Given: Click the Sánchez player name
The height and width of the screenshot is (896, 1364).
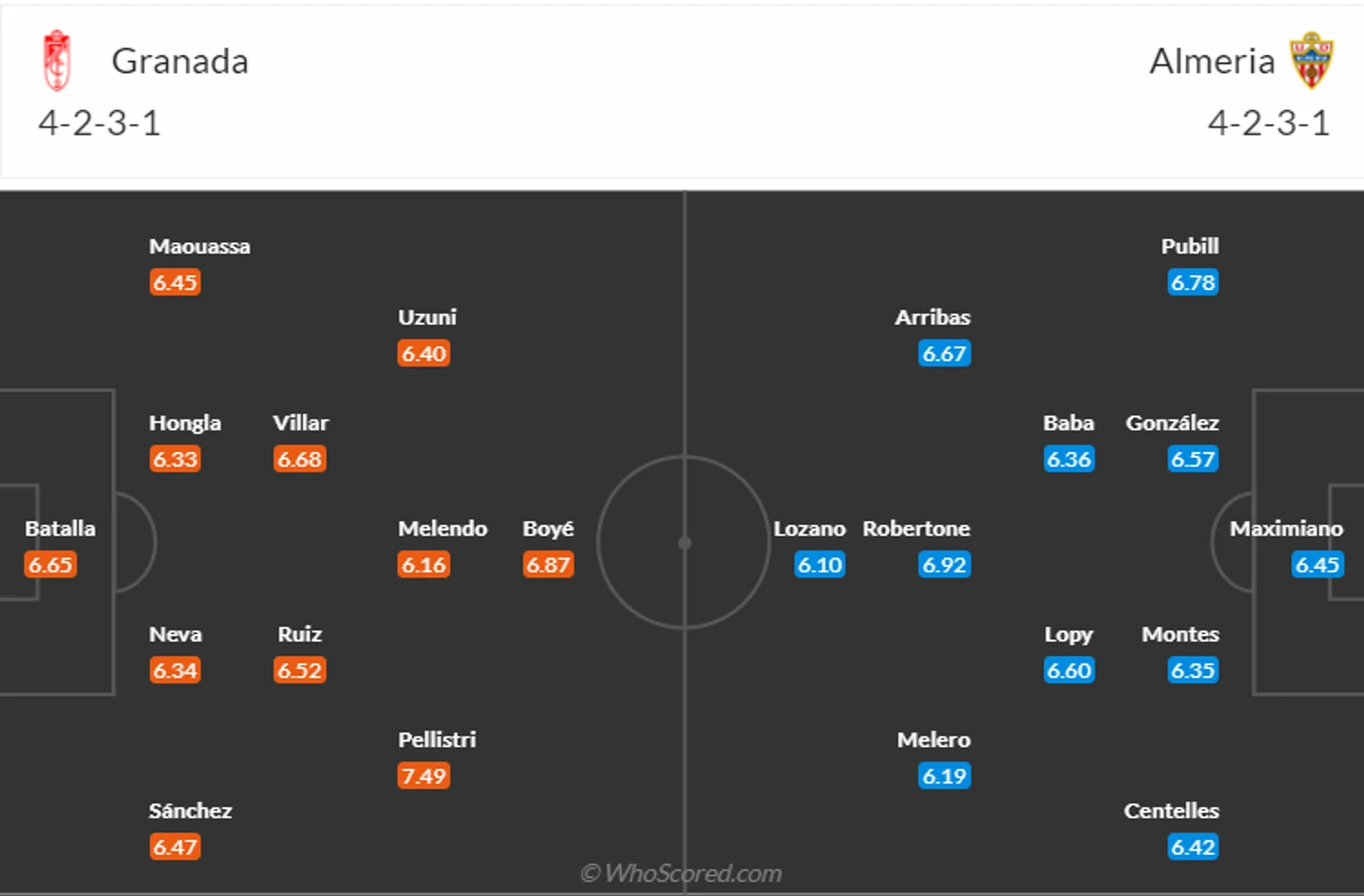Looking at the screenshot, I should 191,810.
